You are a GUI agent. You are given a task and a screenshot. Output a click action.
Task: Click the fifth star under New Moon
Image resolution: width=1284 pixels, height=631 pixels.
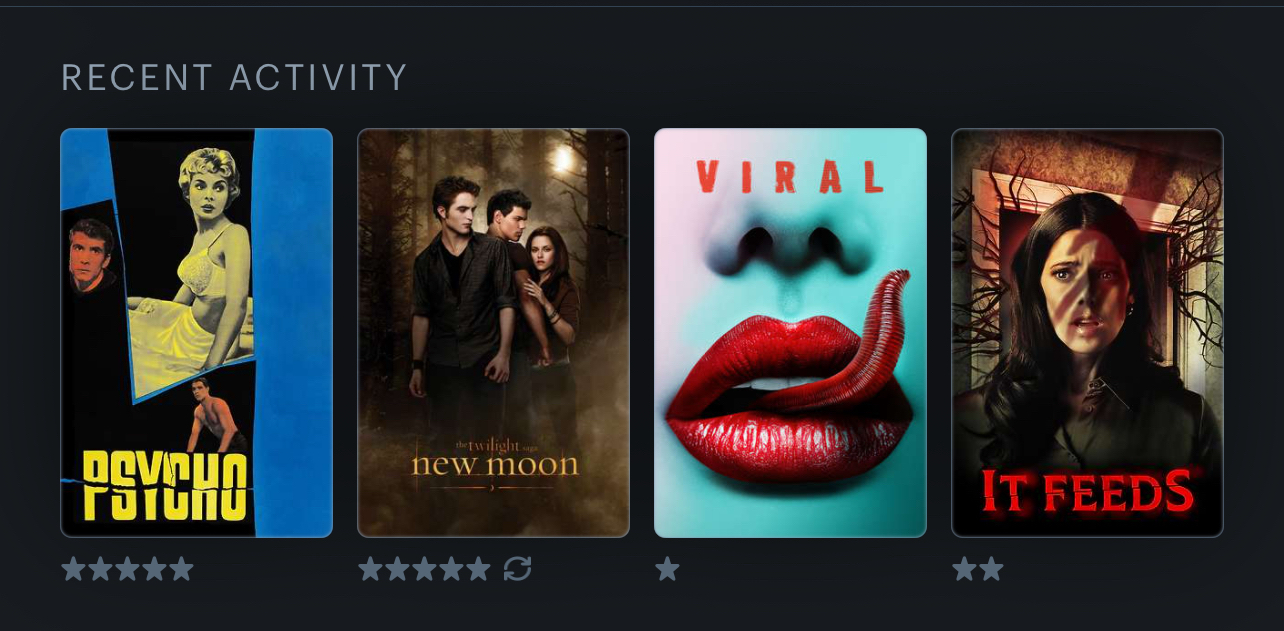pos(478,569)
